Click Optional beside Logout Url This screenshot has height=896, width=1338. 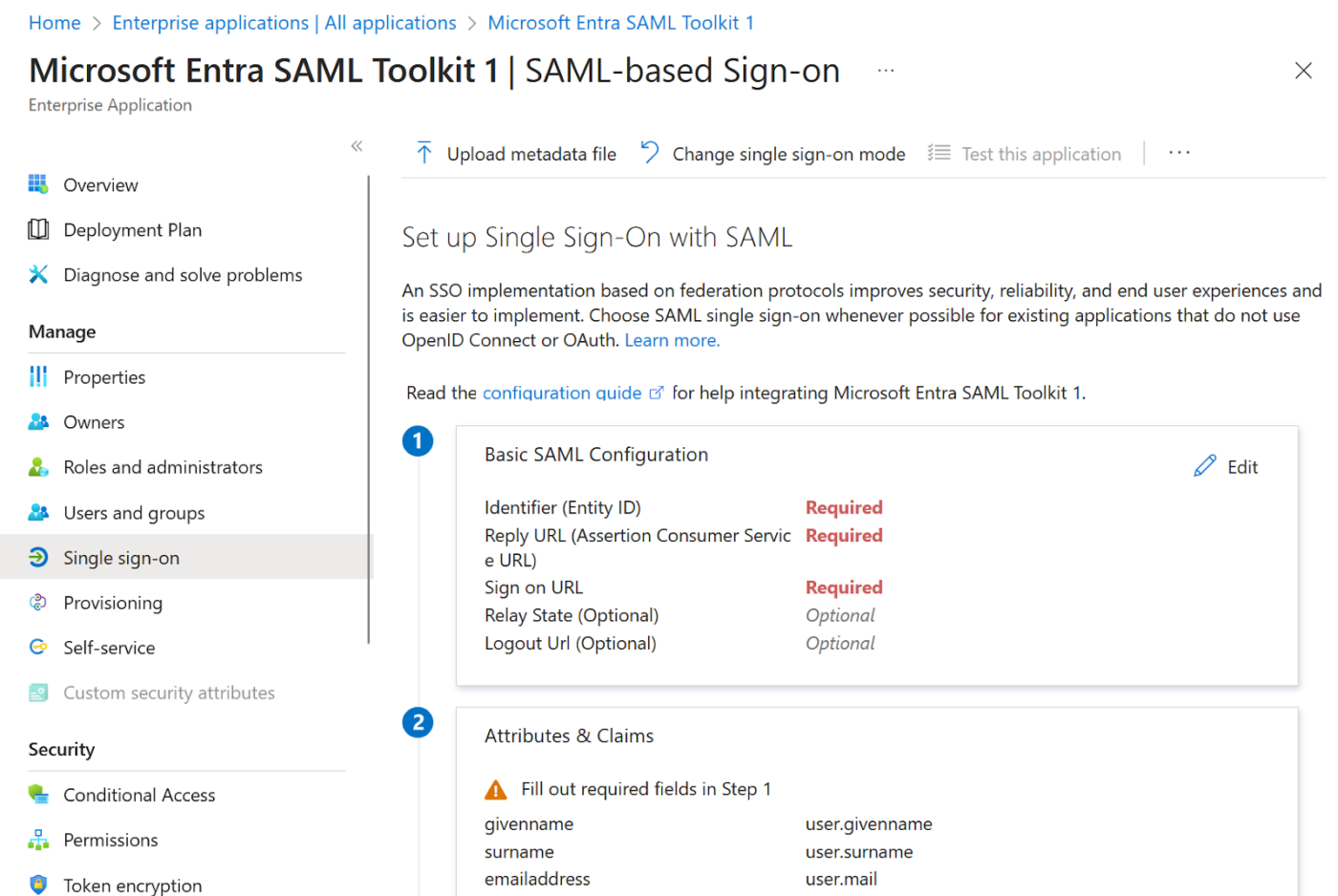[840, 643]
